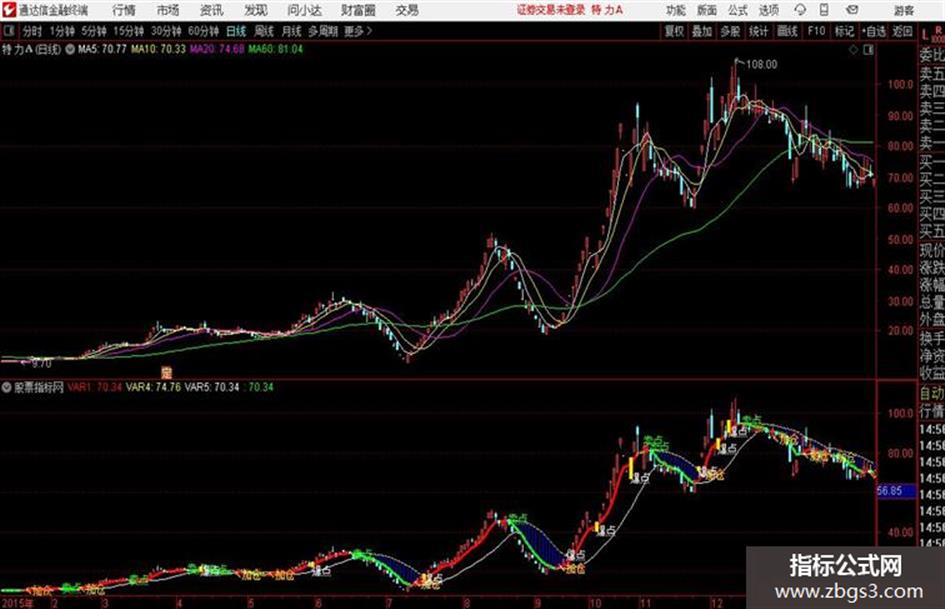Open the 交易 menu

(407, 10)
